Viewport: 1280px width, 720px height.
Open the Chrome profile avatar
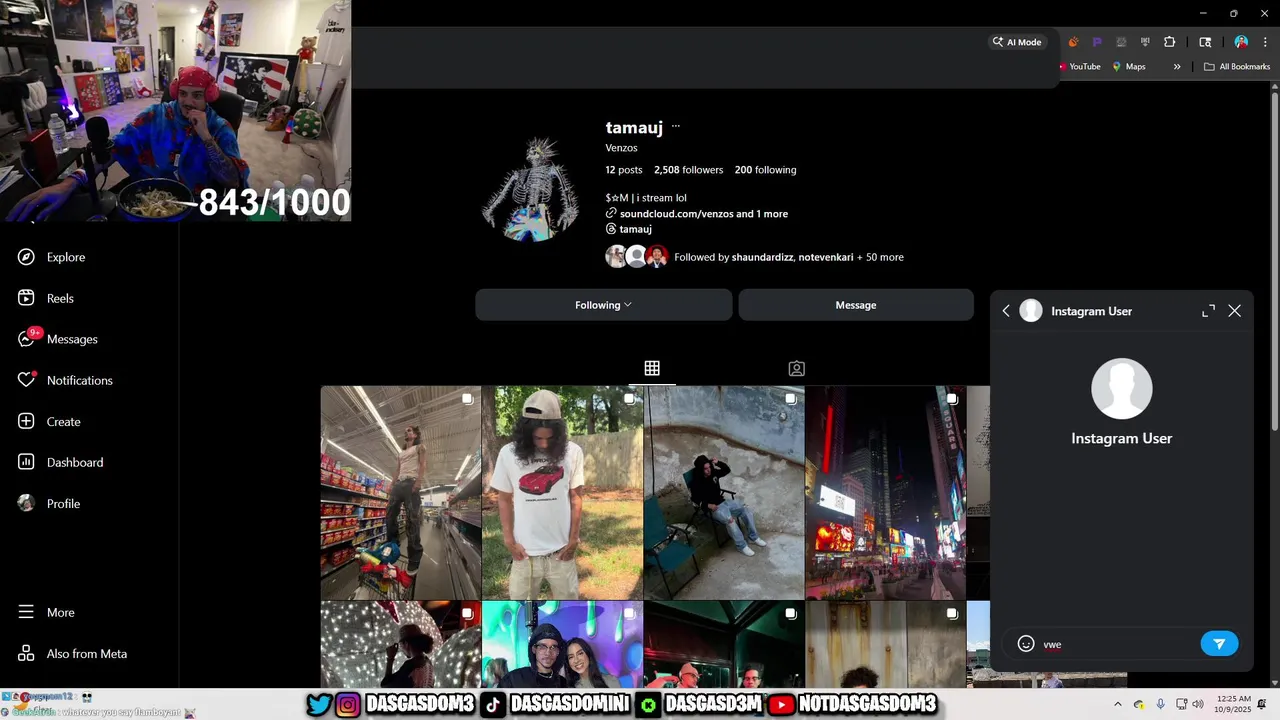pos(1241,42)
